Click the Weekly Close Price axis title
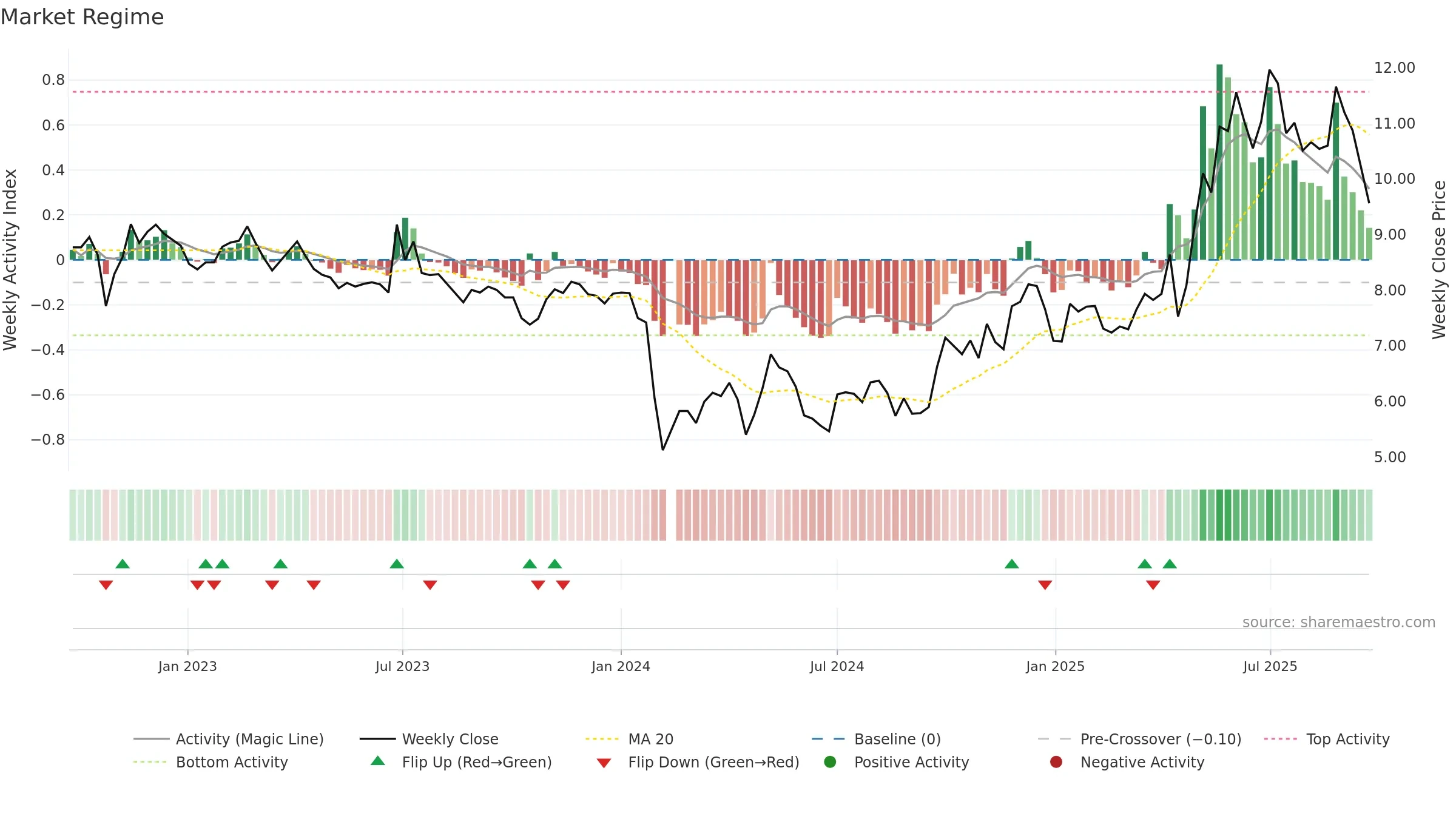The image size is (1456, 819). tap(1439, 260)
